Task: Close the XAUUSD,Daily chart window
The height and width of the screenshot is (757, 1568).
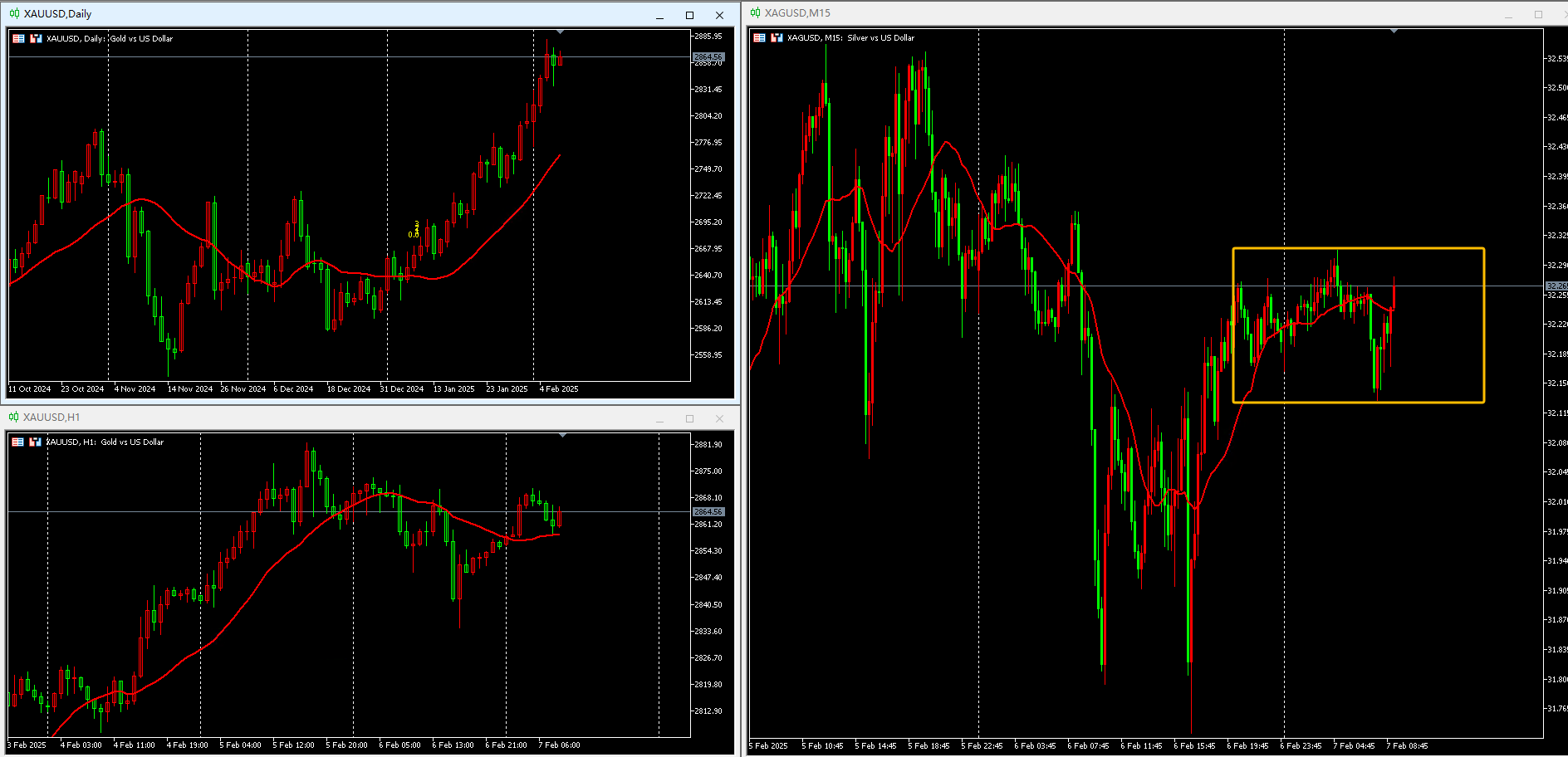Action: pos(719,15)
